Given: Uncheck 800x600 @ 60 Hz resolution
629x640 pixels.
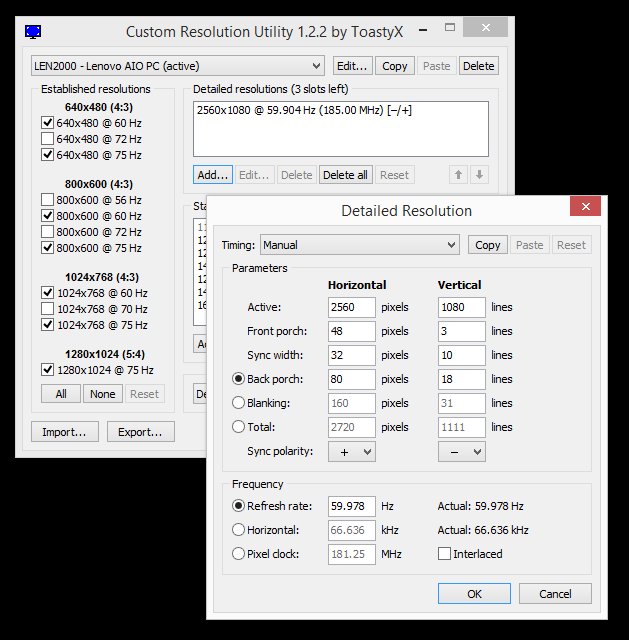Looking at the screenshot, I should (47, 216).
